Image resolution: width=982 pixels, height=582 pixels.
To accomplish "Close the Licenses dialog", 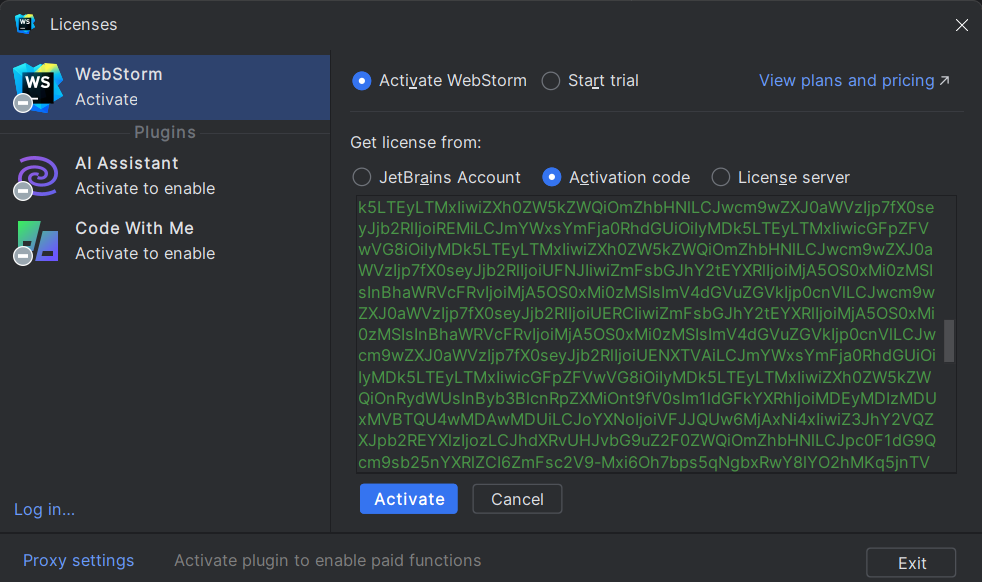I will 961,24.
